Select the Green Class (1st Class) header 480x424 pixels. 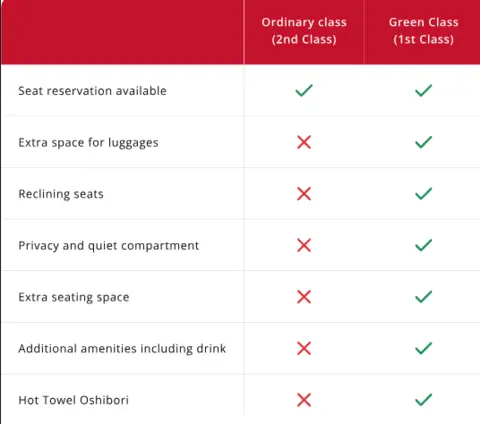pos(423,31)
